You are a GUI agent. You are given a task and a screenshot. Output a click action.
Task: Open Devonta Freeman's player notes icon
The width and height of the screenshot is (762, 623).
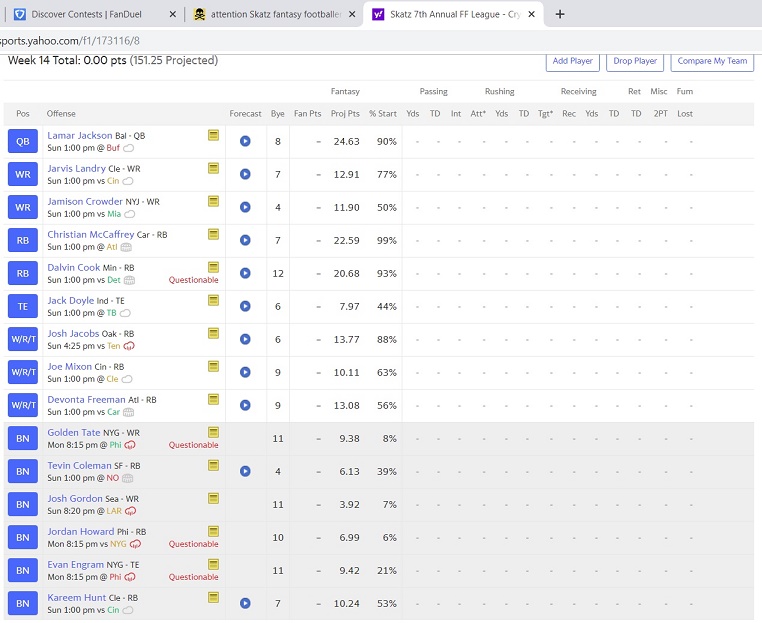pos(213,399)
